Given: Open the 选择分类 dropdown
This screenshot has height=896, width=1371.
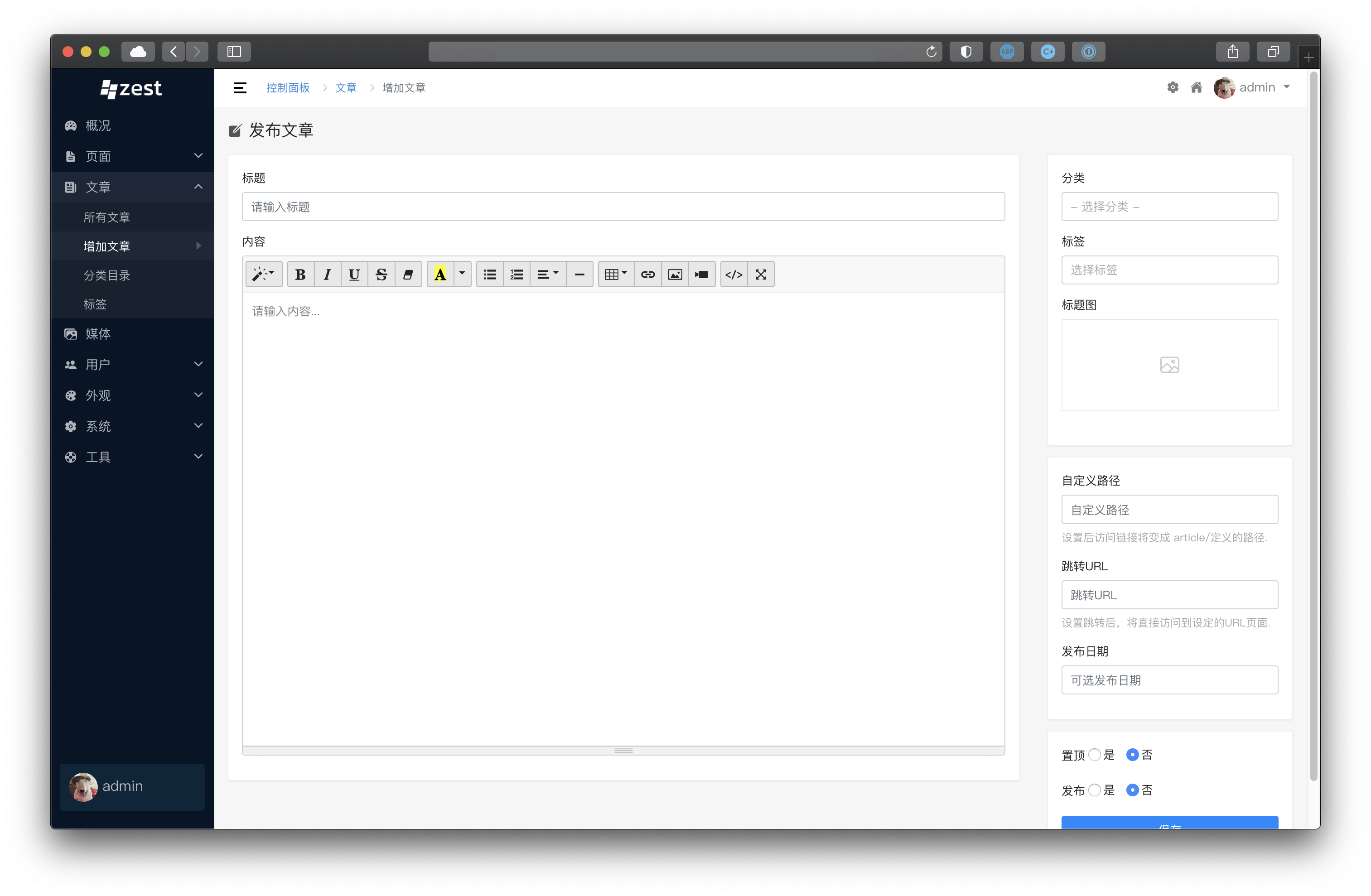Looking at the screenshot, I should (1169, 207).
